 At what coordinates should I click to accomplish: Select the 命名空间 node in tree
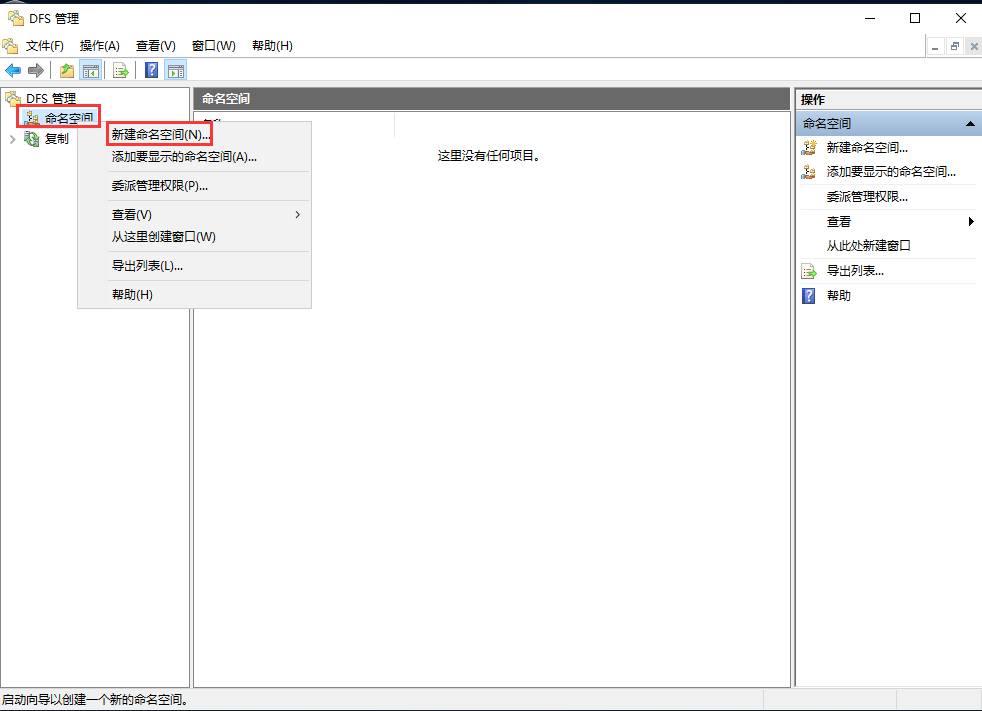pyautogui.click(x=69, y=118)
